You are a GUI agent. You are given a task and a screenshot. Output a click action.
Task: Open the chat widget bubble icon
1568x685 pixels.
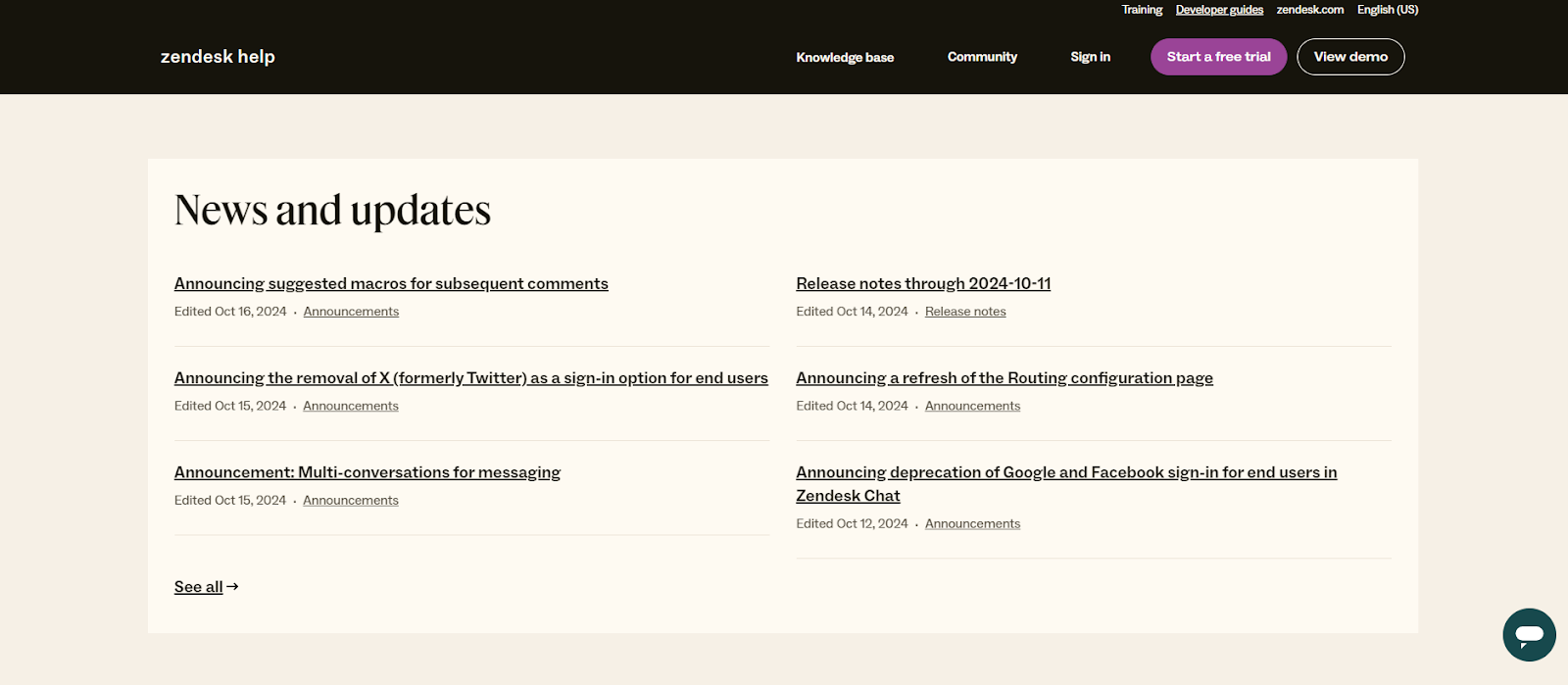coord(1529,635)
